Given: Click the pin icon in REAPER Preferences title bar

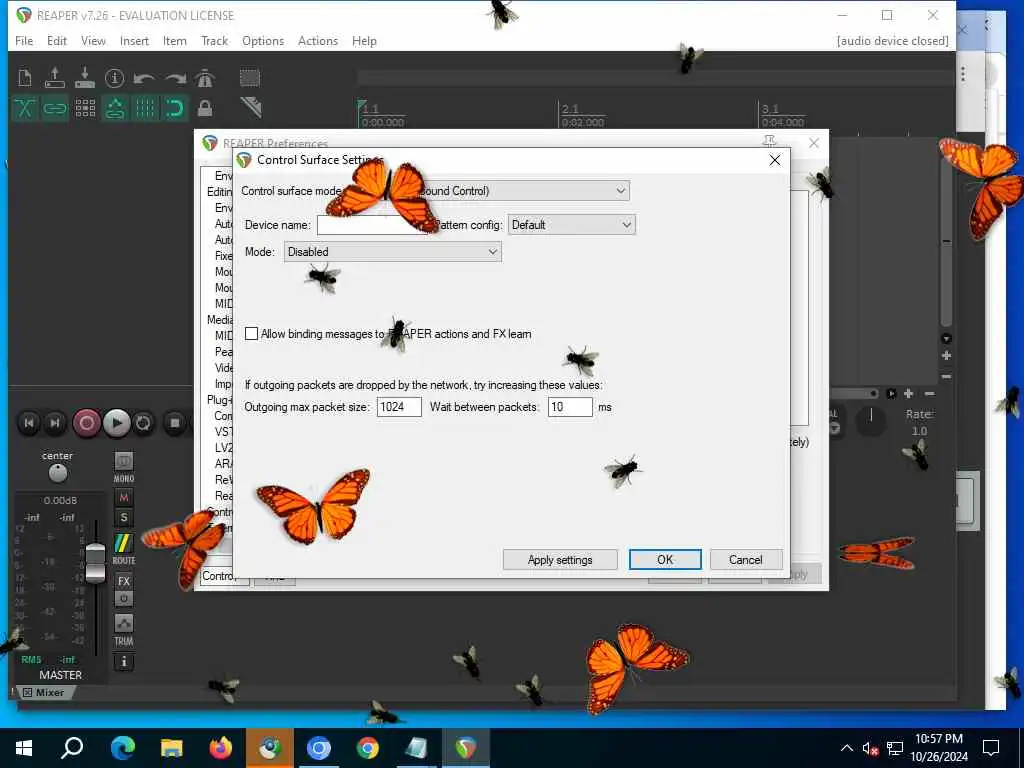Looking at the screenshot, I should click(x=769, y=141).
